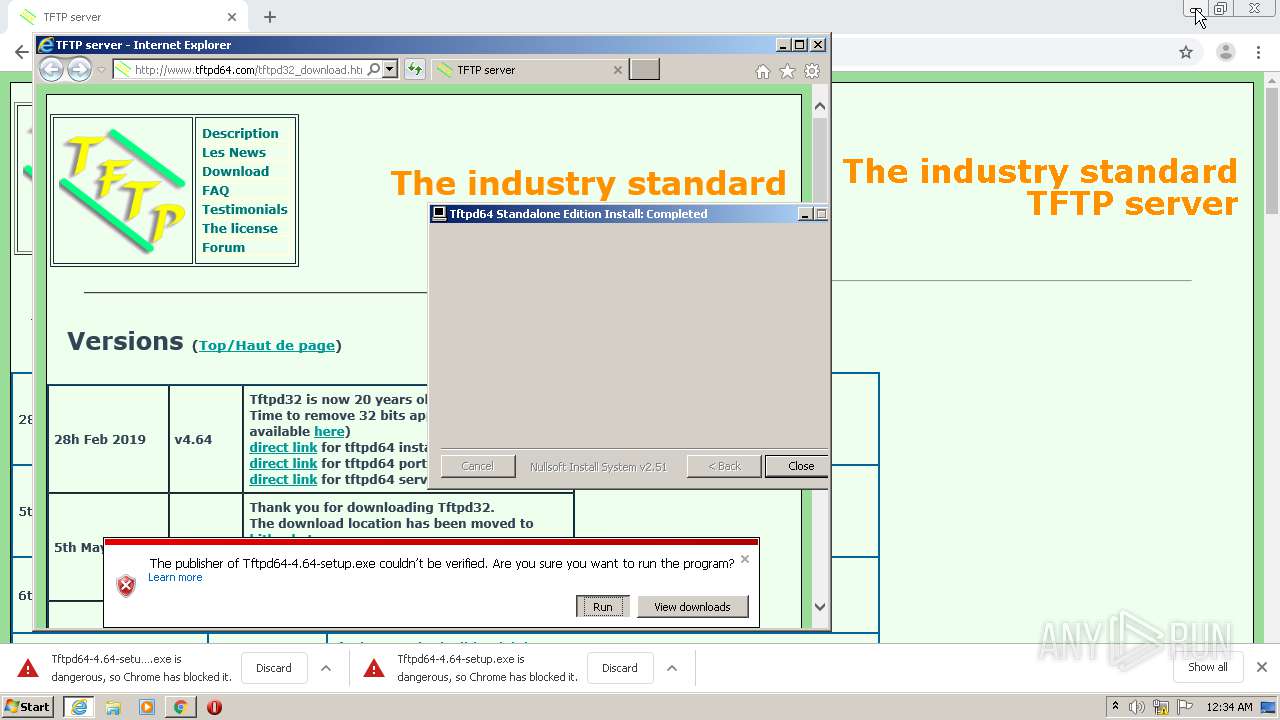Open Internet Explorer taskbar icon

(x=79, y=707)
